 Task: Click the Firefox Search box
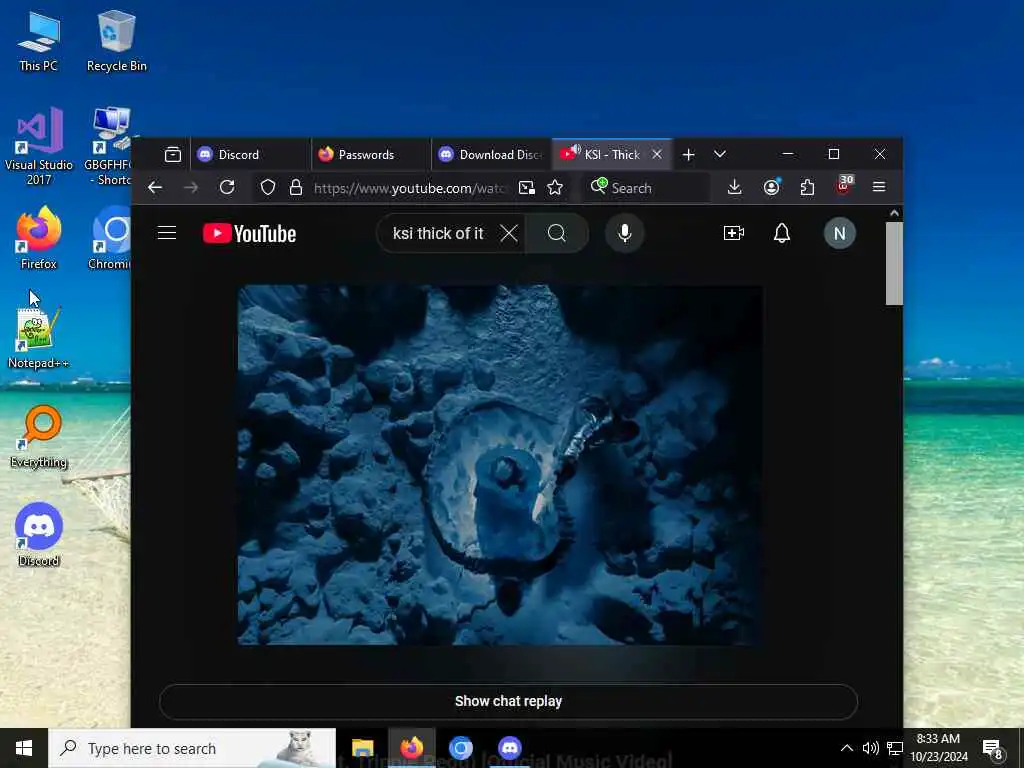tap(645, 188)
